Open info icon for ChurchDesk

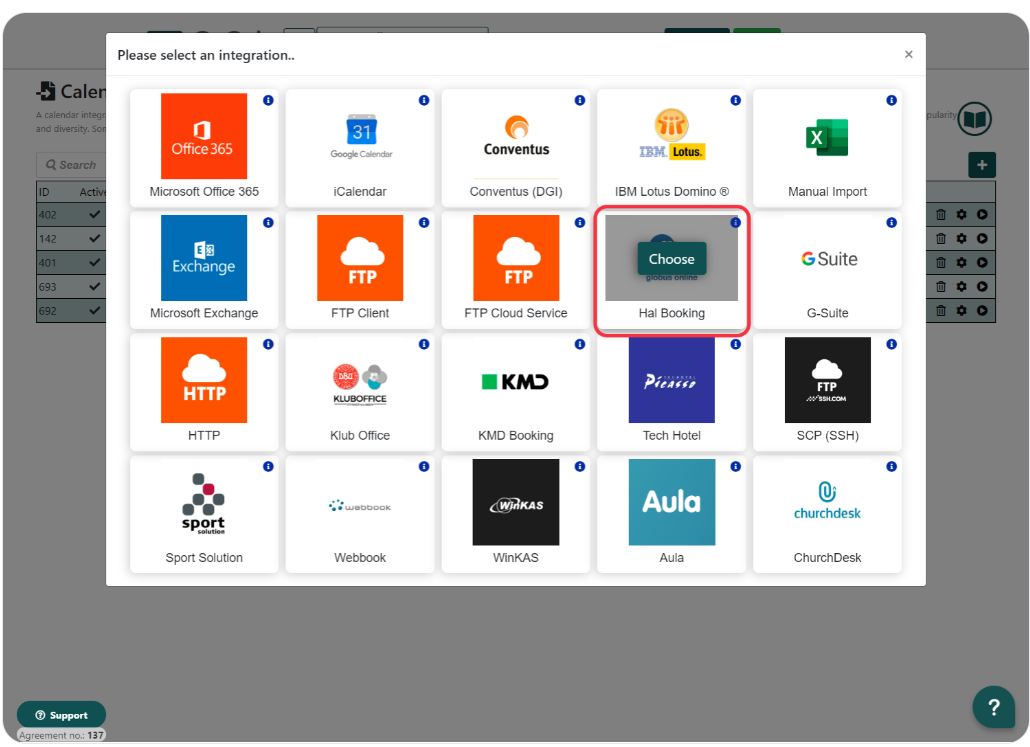891,466
